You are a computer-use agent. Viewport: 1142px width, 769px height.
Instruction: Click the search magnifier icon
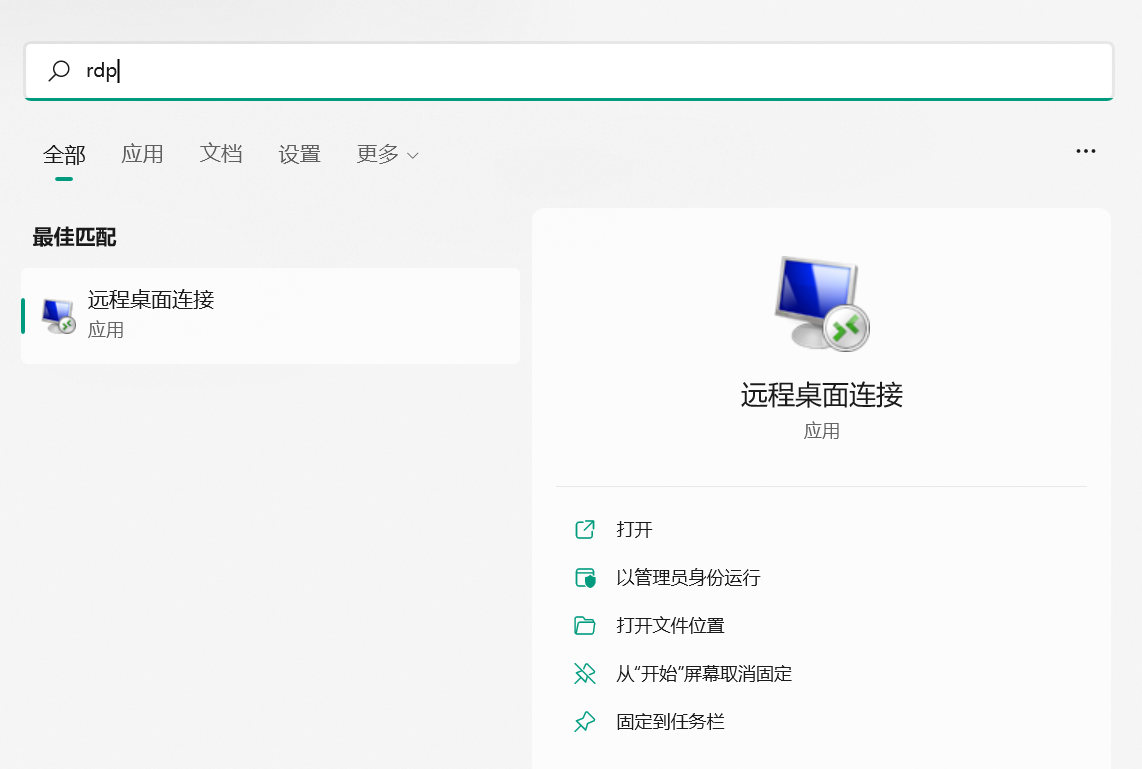(x=59, y=71)
